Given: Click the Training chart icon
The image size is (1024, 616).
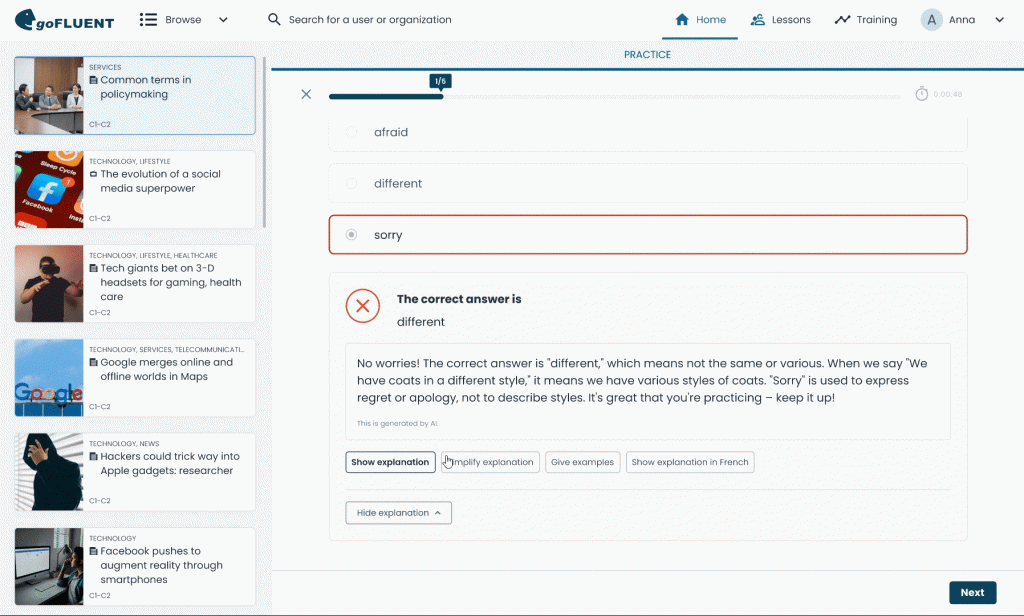Looking at the screenshot, I should click(x=842, y=20).
